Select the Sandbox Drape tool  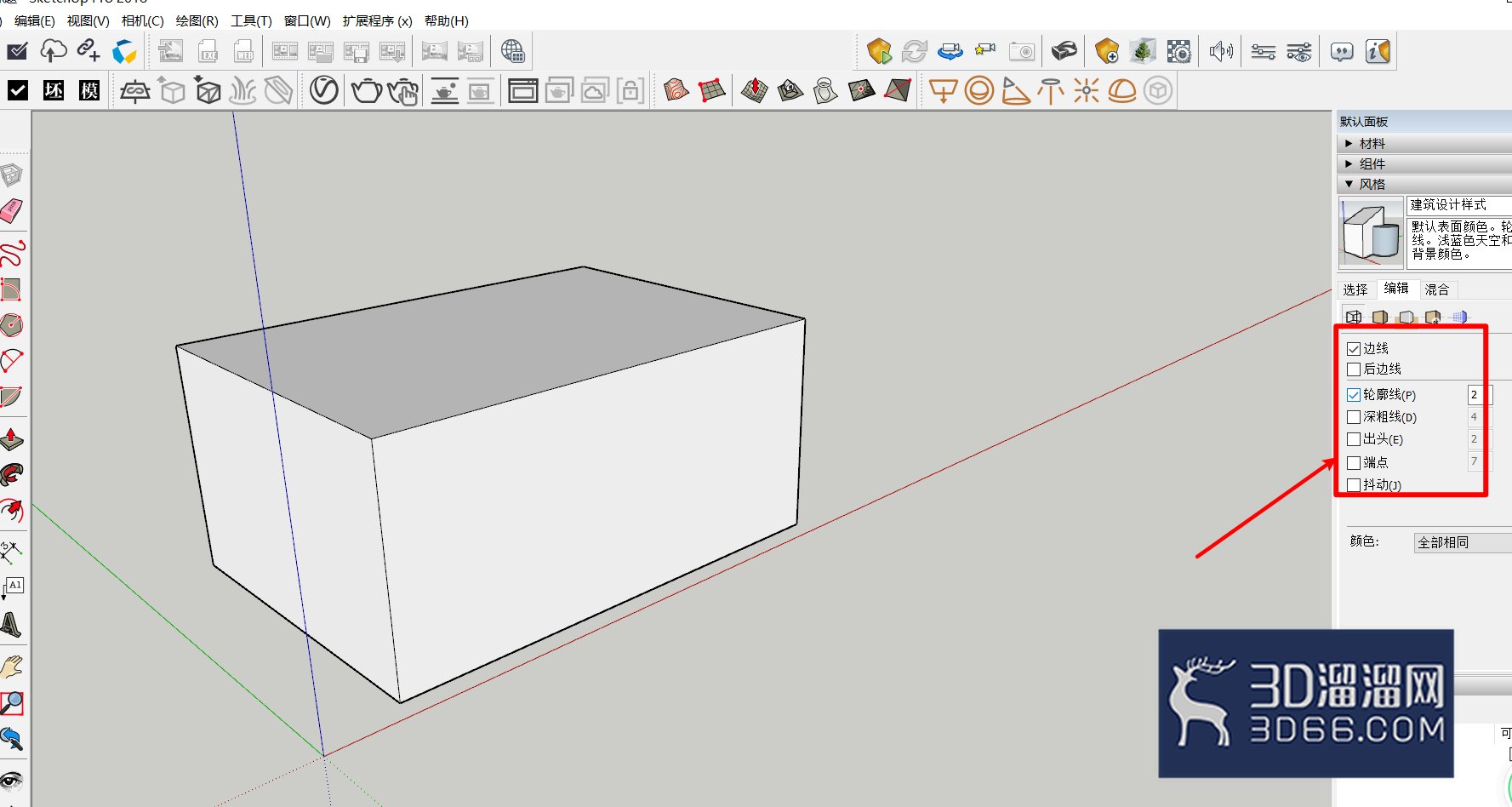pyautogui.click(x=825, y=89)
